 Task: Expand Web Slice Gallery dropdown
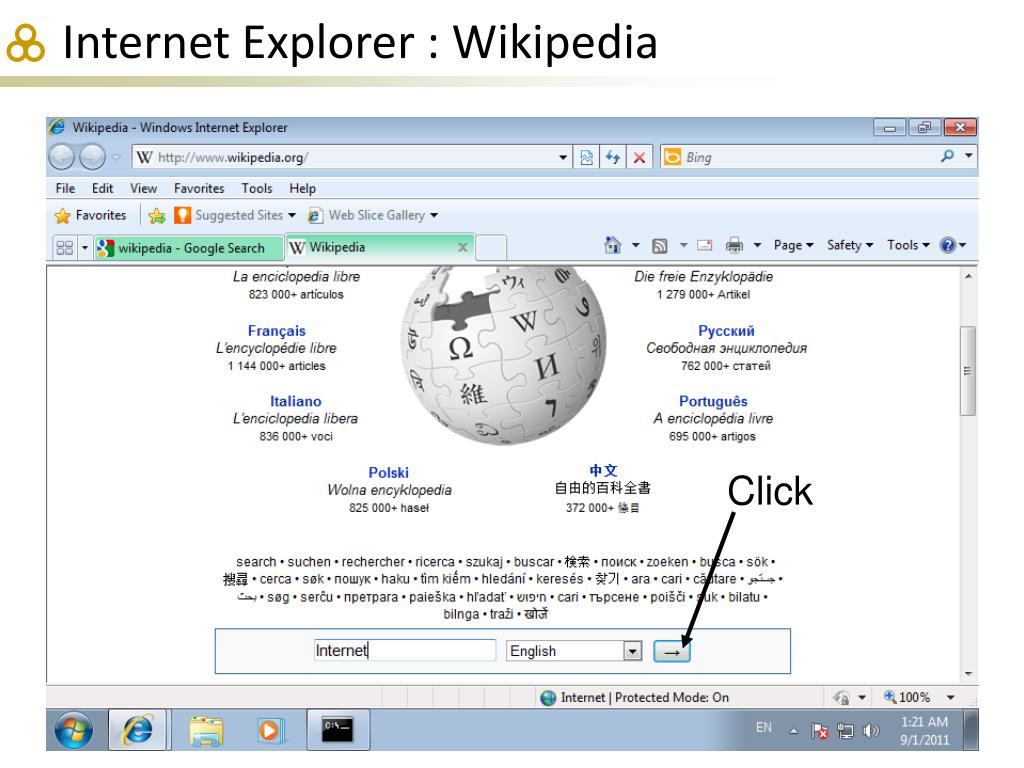click(434, 216)
